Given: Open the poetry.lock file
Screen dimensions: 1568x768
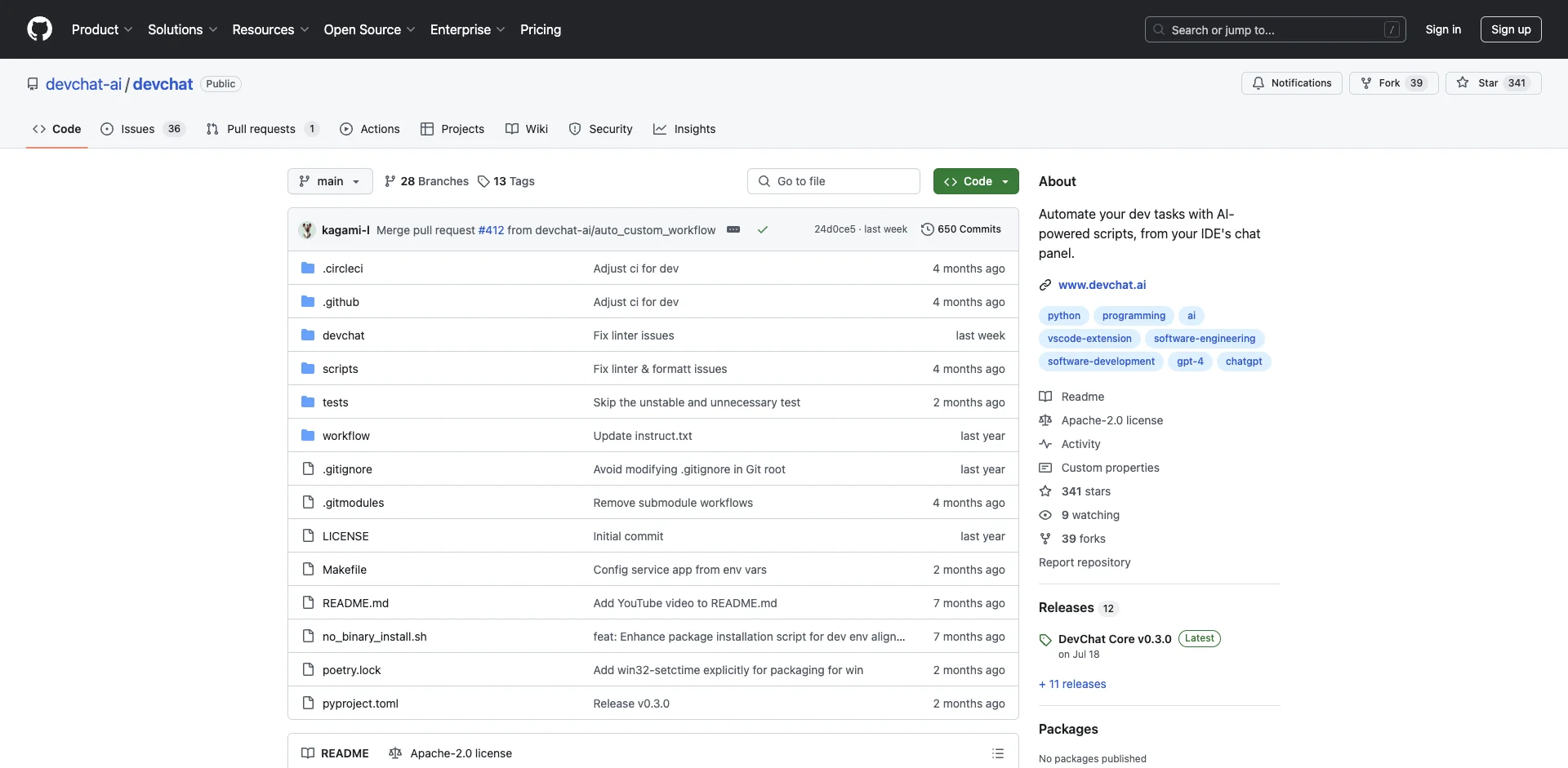Looking at the screenshot, I should pyautogui.click(x=351, y=670).
